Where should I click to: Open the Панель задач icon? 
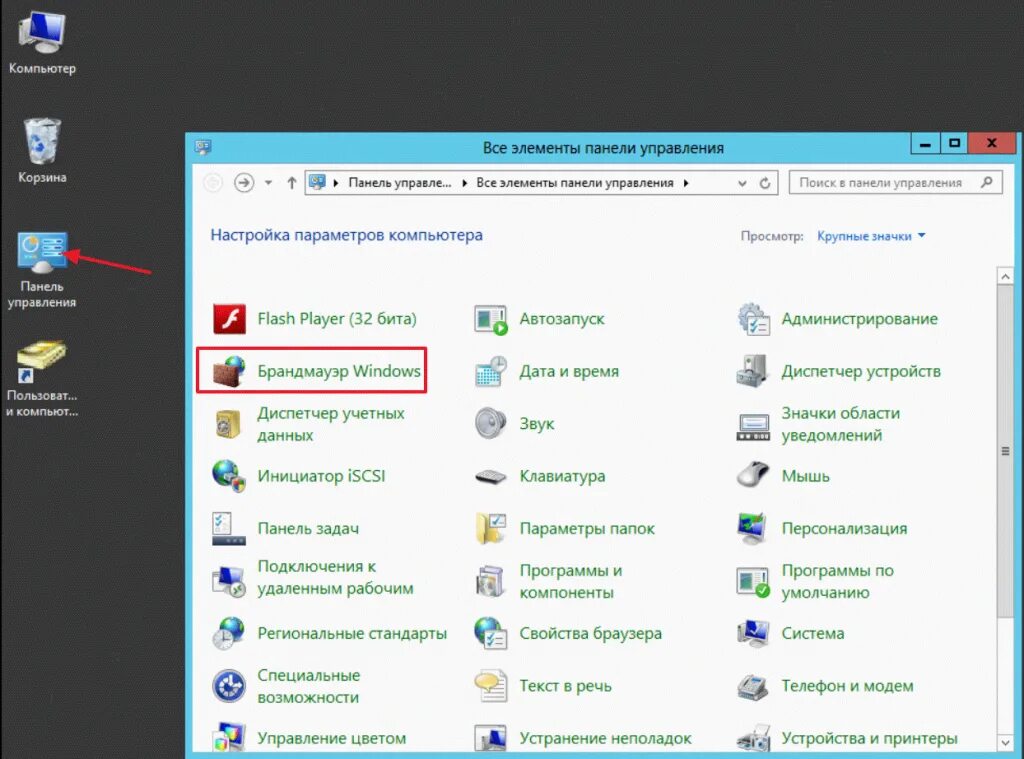[x=229, y=528]
